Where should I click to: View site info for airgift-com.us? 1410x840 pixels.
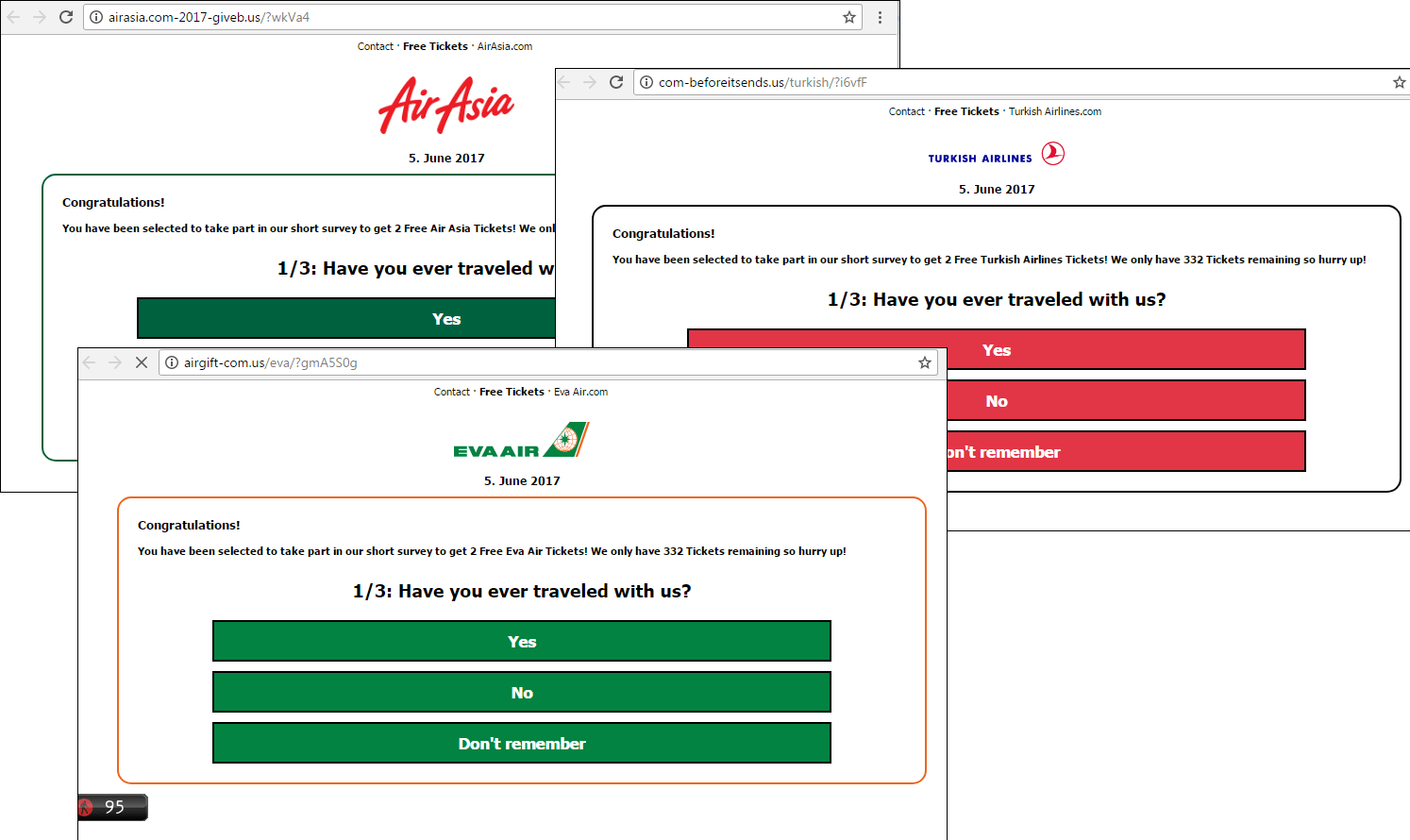click(x=172, y=362)
